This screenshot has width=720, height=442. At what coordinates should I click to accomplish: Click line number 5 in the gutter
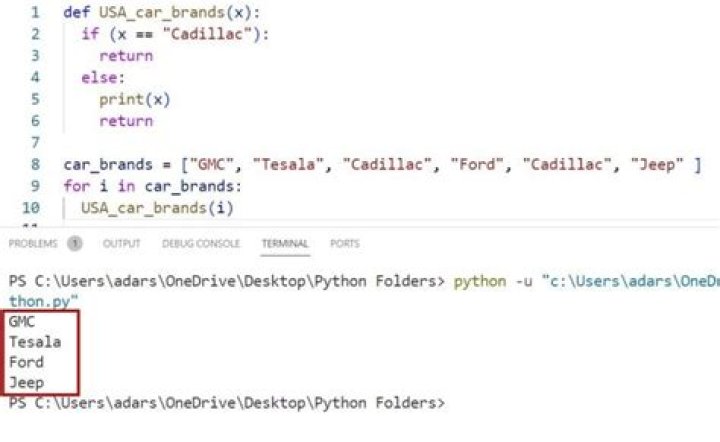pos(35,99)
